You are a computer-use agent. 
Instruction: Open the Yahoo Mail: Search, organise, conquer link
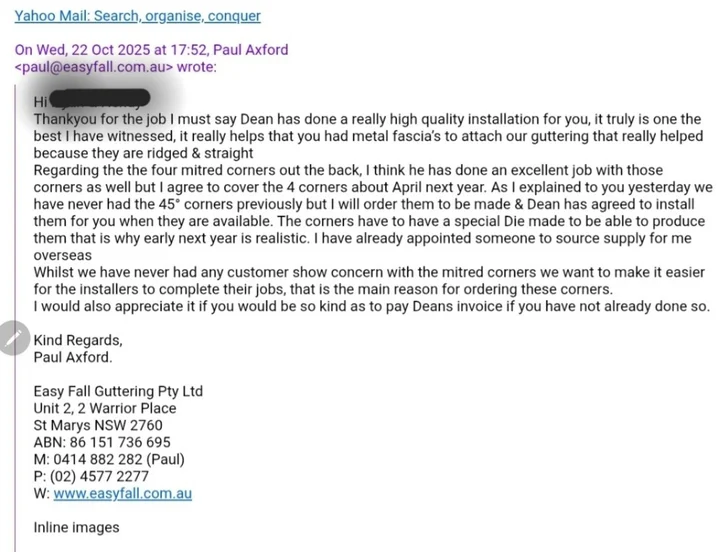coord(137,16)
